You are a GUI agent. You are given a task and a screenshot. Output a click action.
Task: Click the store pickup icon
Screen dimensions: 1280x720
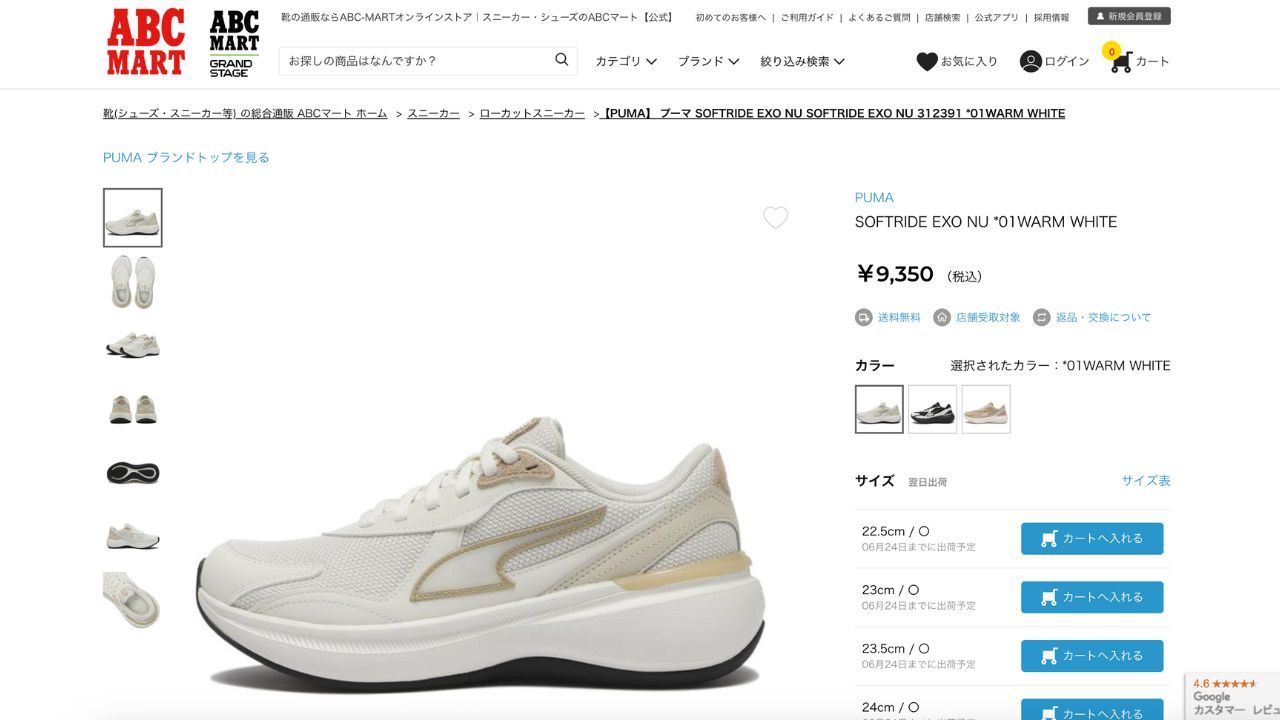942,317
